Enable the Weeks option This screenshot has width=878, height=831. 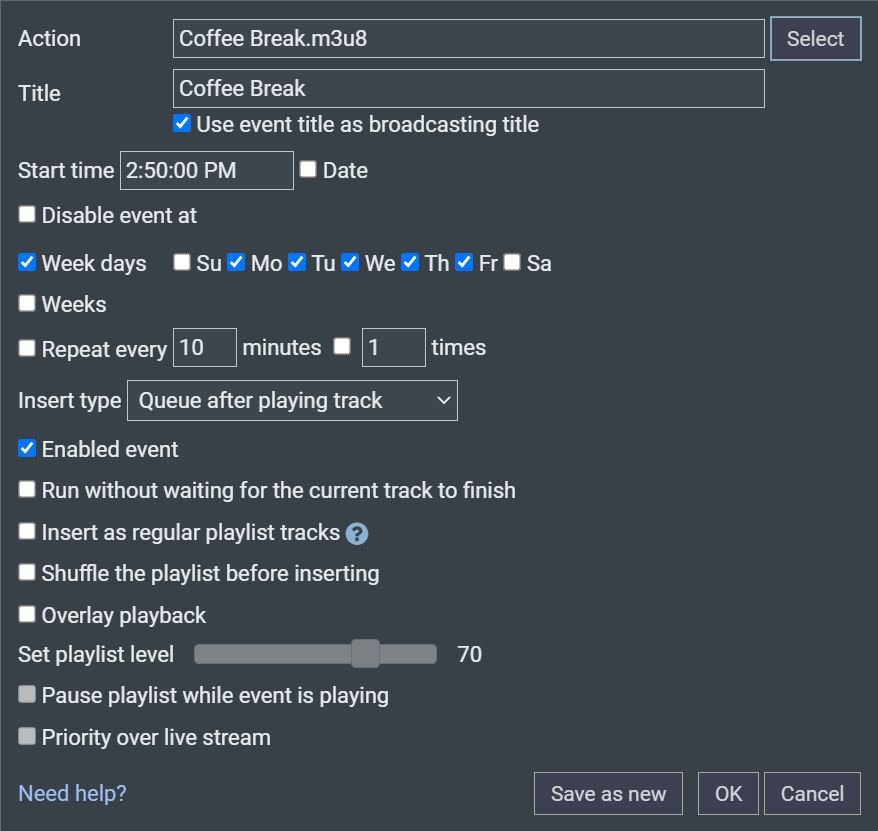[x=27, y=303]
